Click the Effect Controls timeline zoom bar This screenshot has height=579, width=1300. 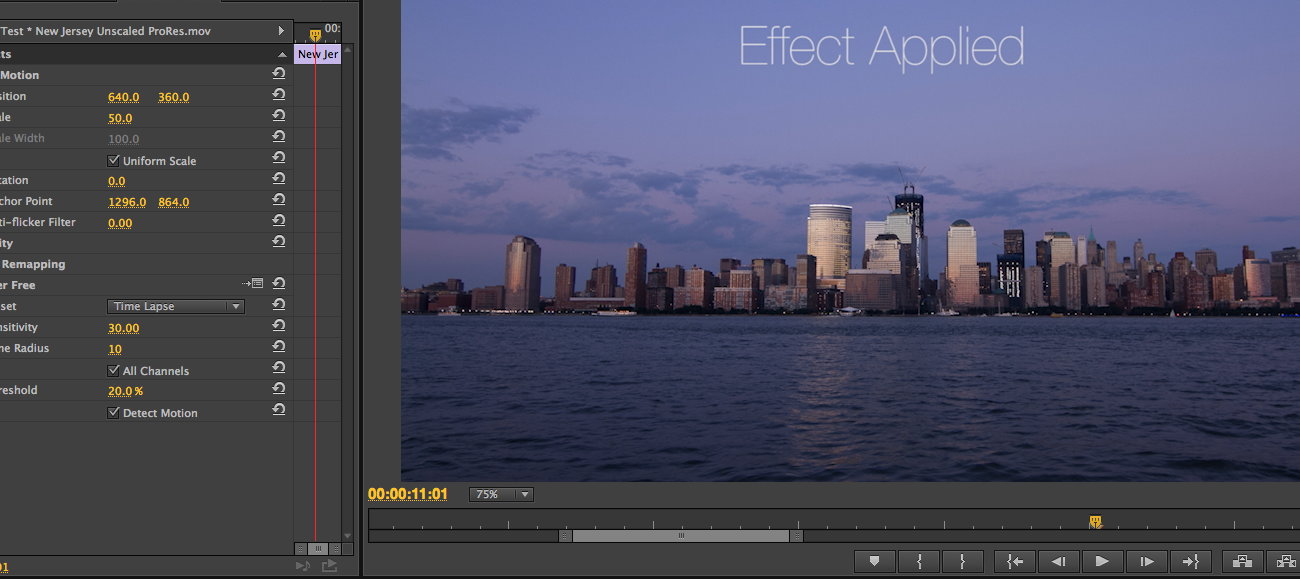pyautogui.click(x=317, y=548)
